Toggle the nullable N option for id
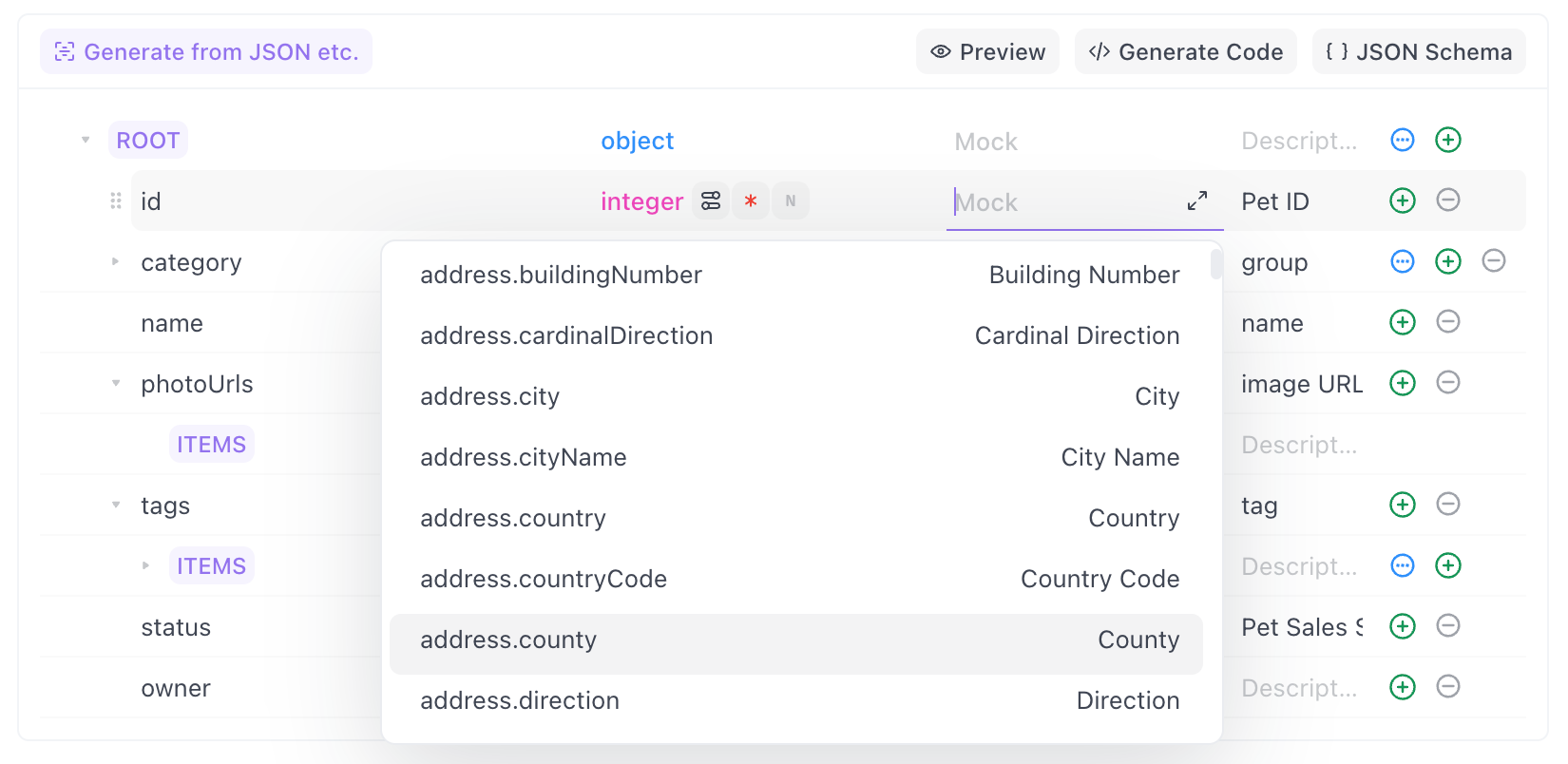The width and height of the screenshot is (1568, 764). (x=790, y=201)
